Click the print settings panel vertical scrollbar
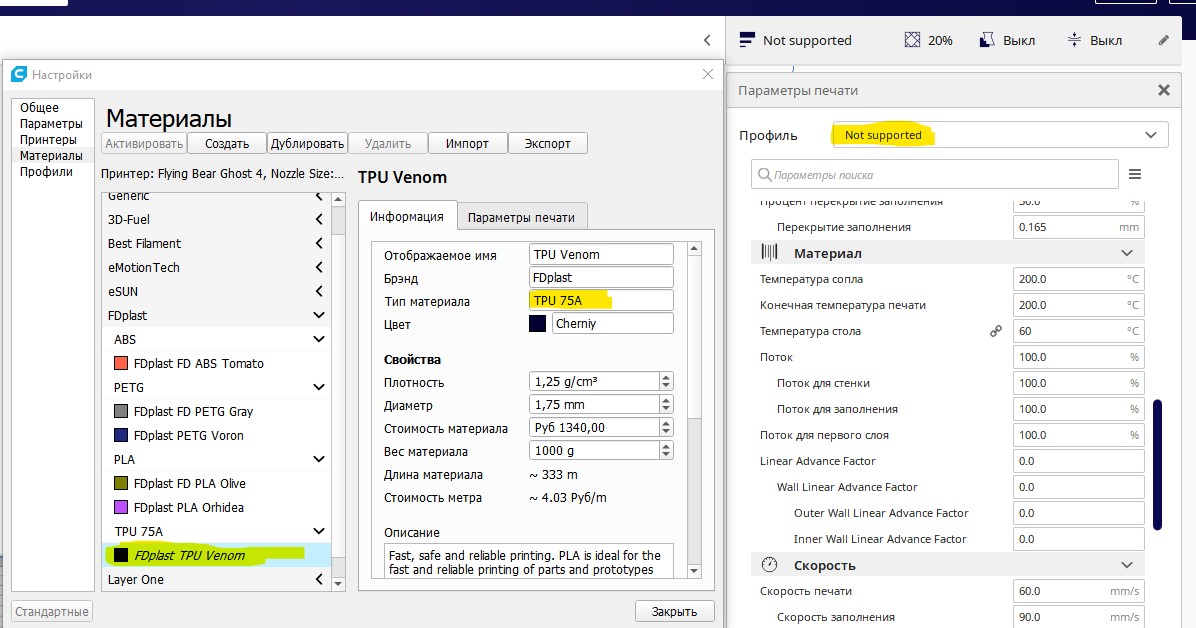Viewport: 1196px width, 628px height. coord(1158,464)
